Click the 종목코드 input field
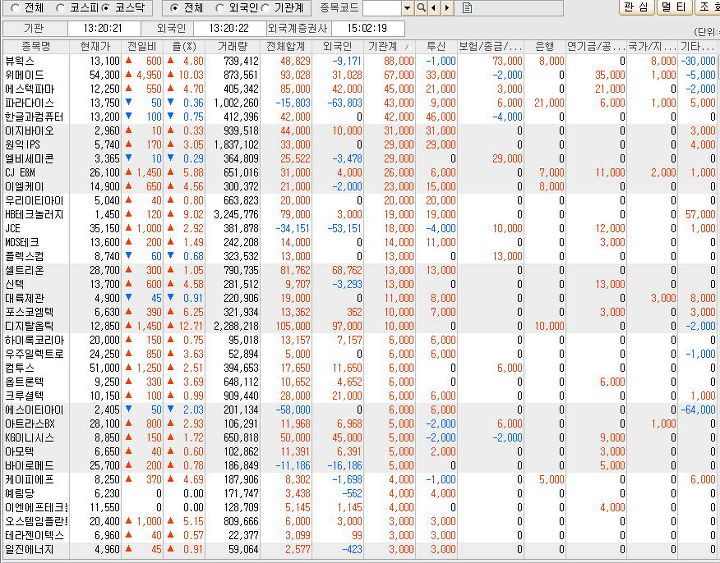The width and height of the screenshot is (720, 563). pos(382,8)
